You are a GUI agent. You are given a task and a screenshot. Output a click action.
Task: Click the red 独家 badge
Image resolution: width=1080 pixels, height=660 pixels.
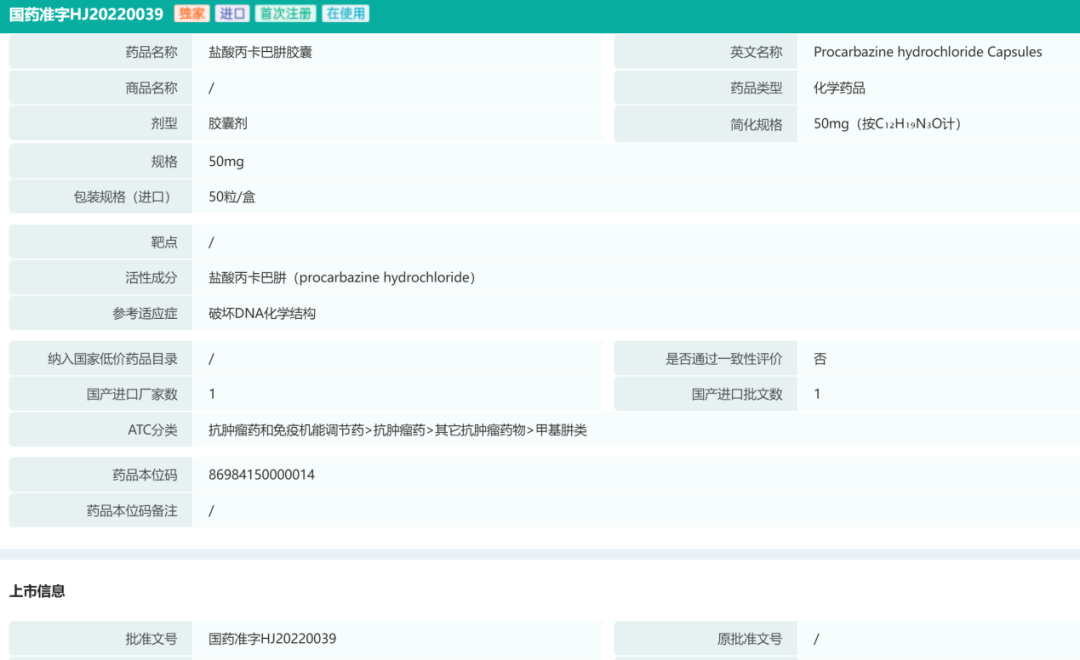(191, 14)
